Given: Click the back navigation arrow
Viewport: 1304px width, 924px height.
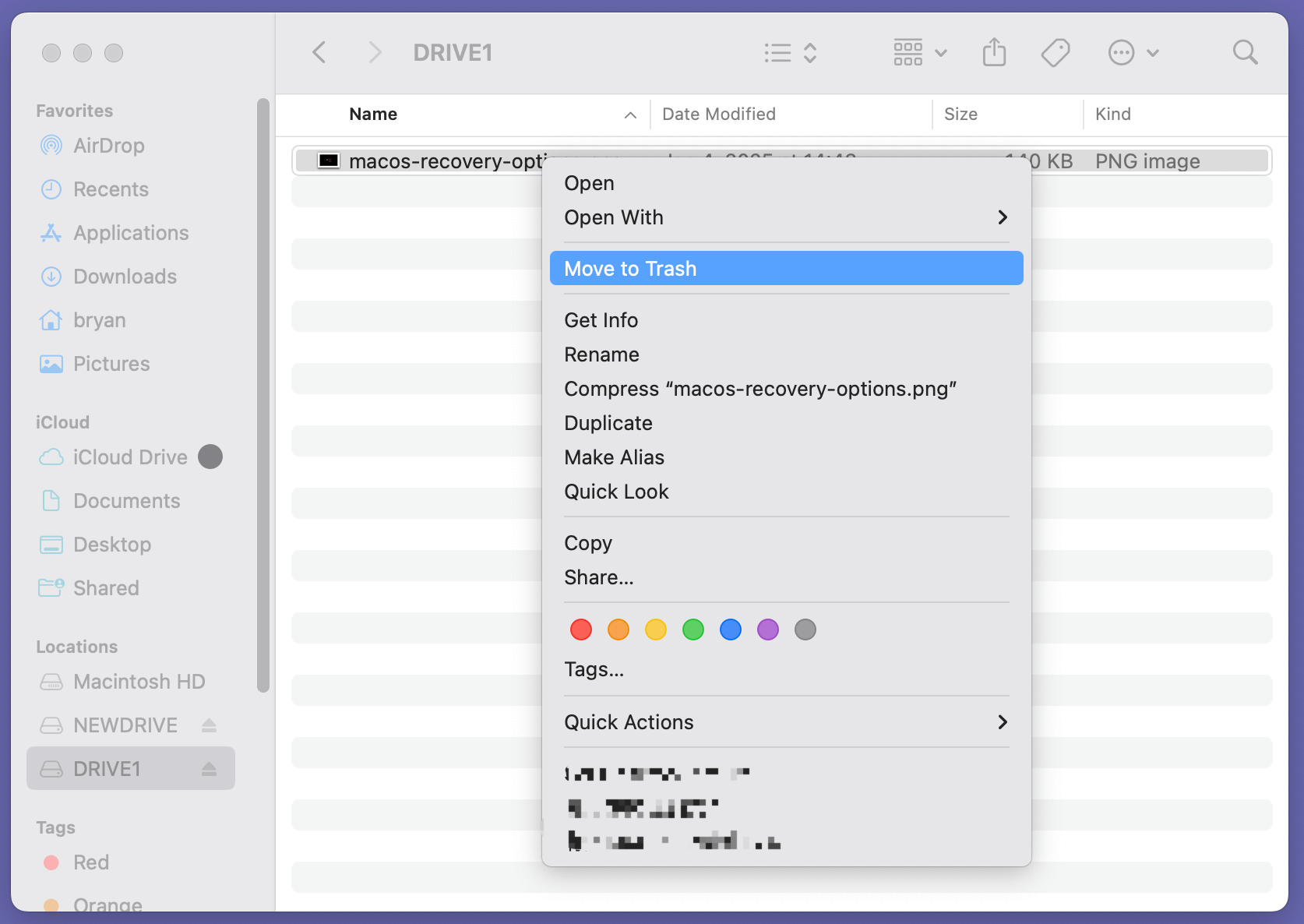Looking at the screenshot, I should coord(319,52).
